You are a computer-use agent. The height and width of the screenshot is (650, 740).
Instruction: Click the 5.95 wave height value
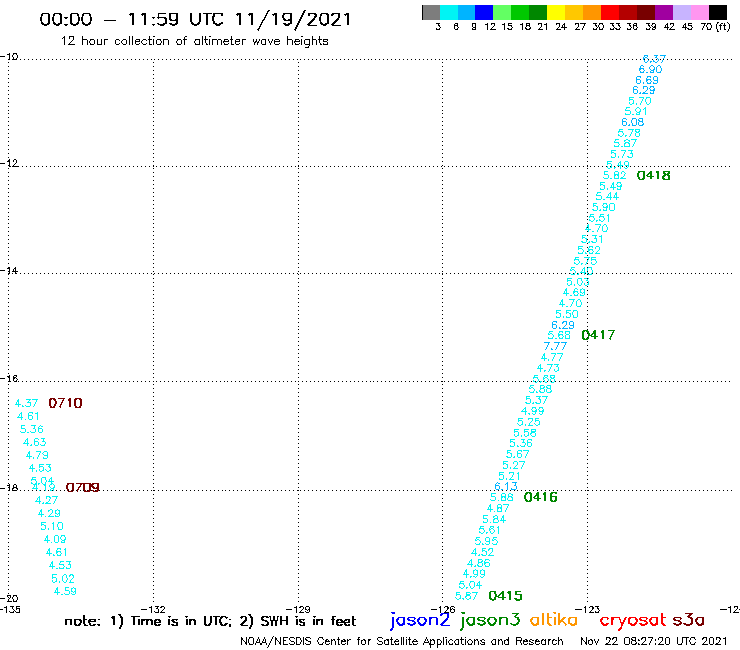486,541
